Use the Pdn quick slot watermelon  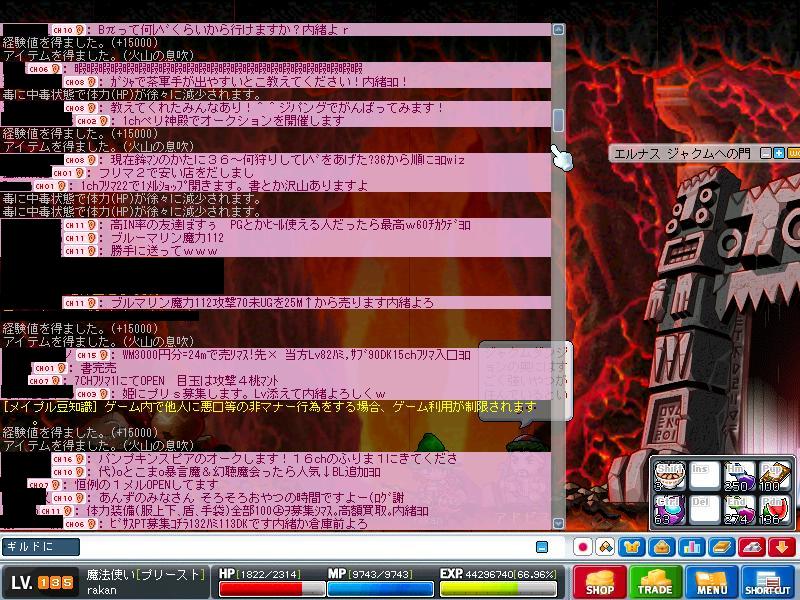[x=774, y=510]
